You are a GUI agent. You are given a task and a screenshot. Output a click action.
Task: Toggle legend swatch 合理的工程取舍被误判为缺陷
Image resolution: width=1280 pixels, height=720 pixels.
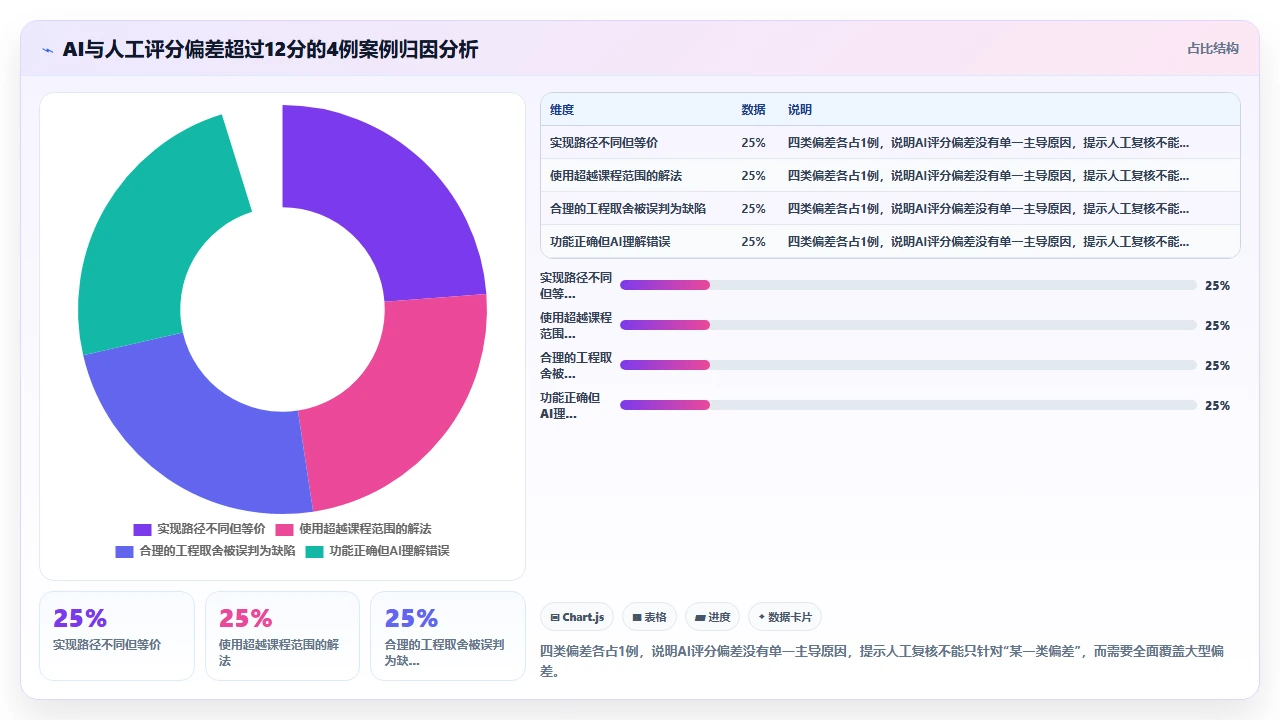coord(124,551)
